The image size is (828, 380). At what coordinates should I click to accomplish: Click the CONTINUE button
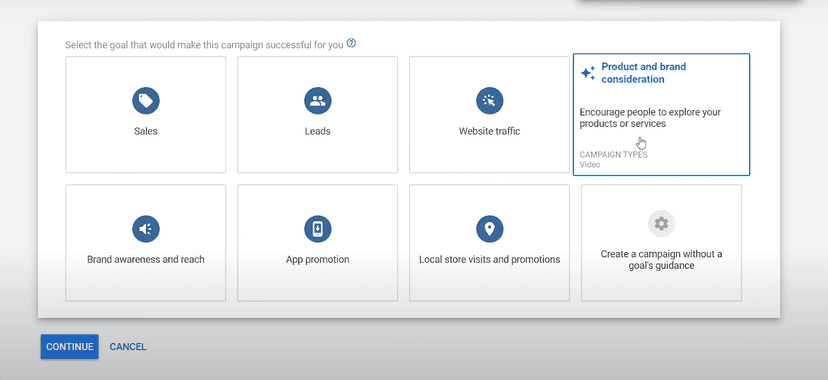pos(70,347)
